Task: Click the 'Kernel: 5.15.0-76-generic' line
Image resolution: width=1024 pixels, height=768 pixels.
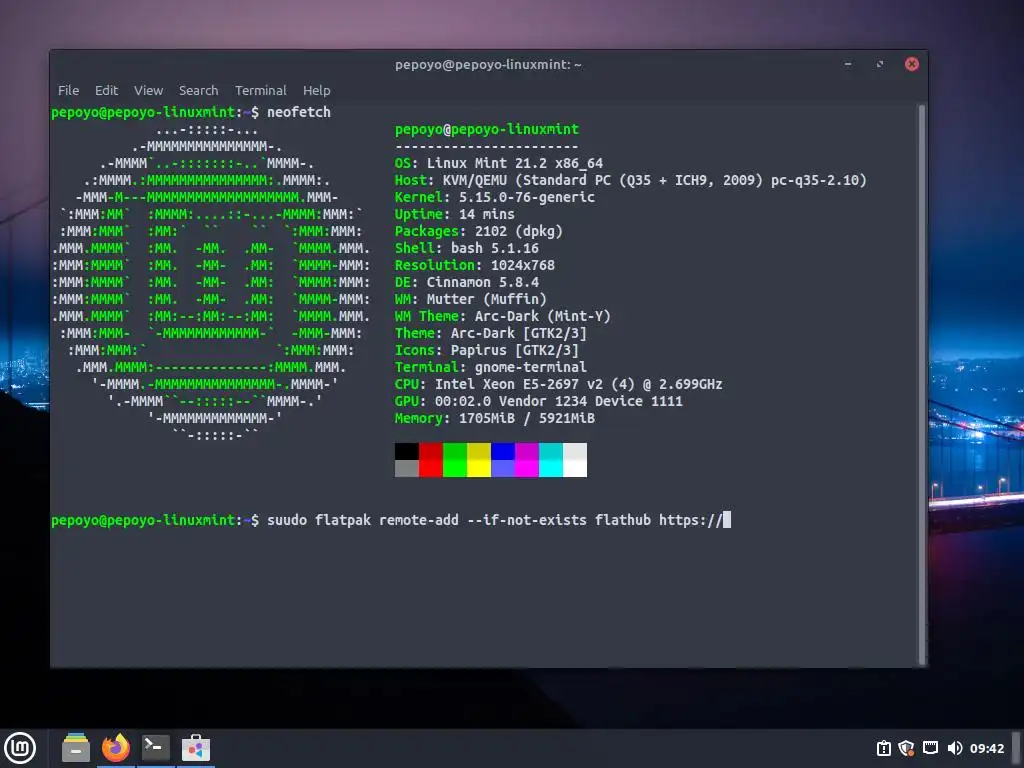Action: [494, 197]
